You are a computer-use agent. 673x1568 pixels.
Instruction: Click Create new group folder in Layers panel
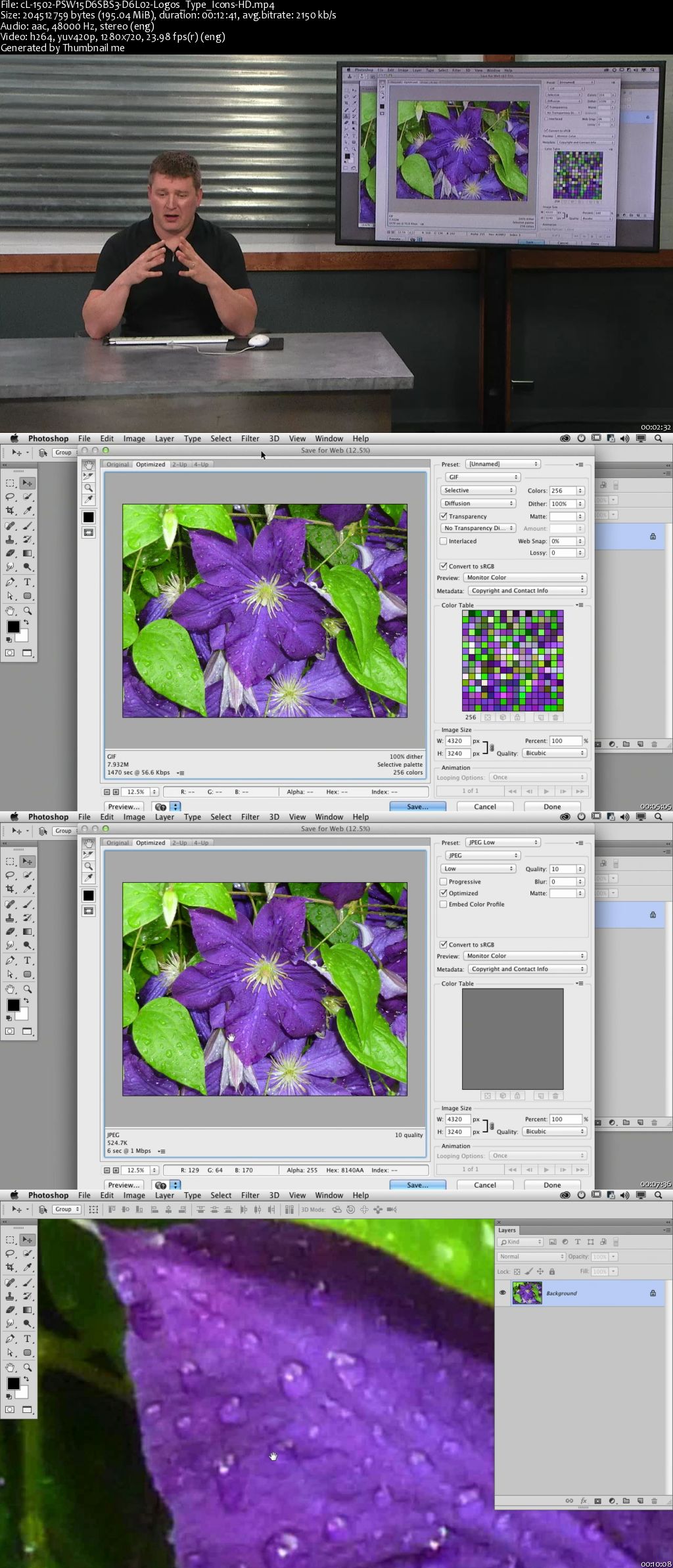[626, 1501]
